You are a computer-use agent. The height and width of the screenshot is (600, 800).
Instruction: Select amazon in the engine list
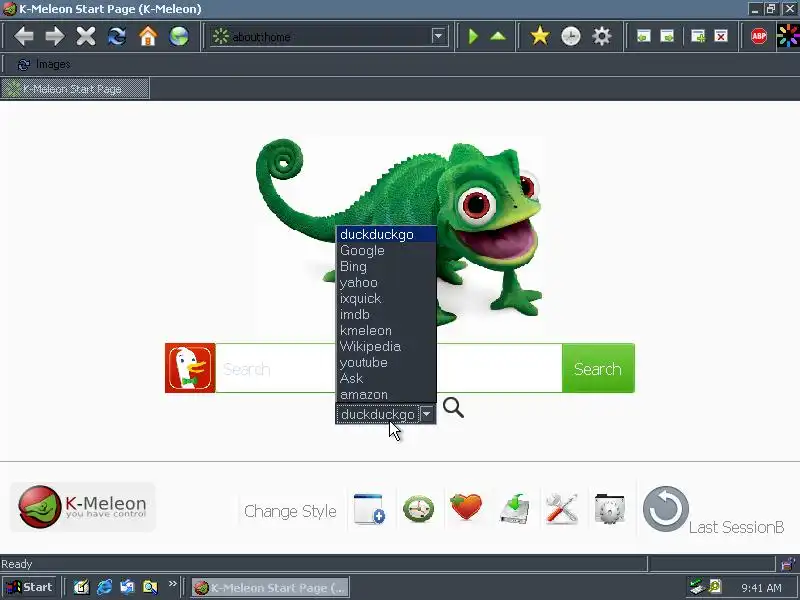[386, 394]
